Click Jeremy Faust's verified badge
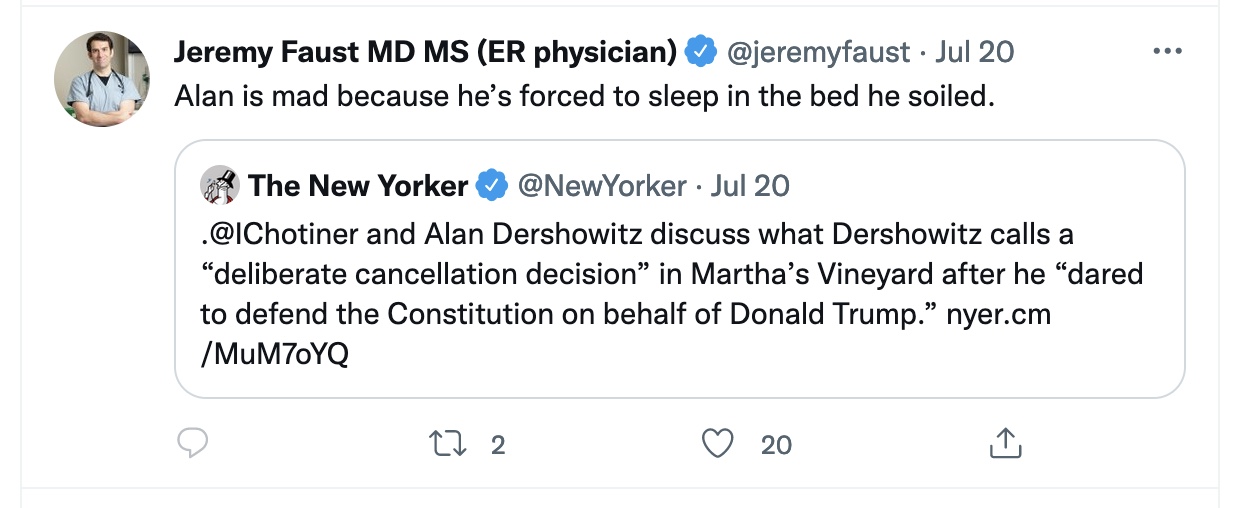The width and height of the screenshot is (1242, 508). click(701, 51)
